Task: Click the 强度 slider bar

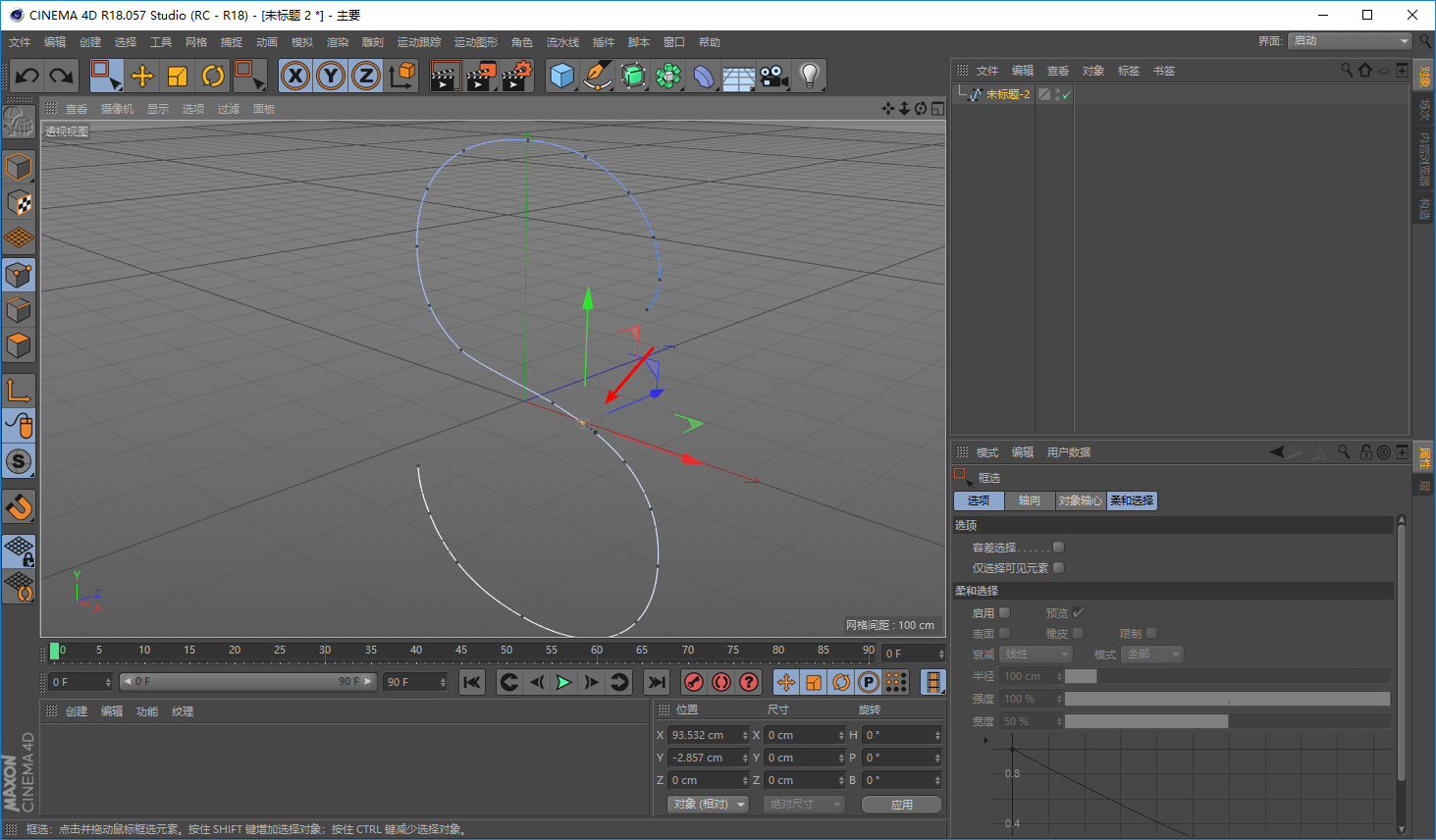Action: (1227, 699)
